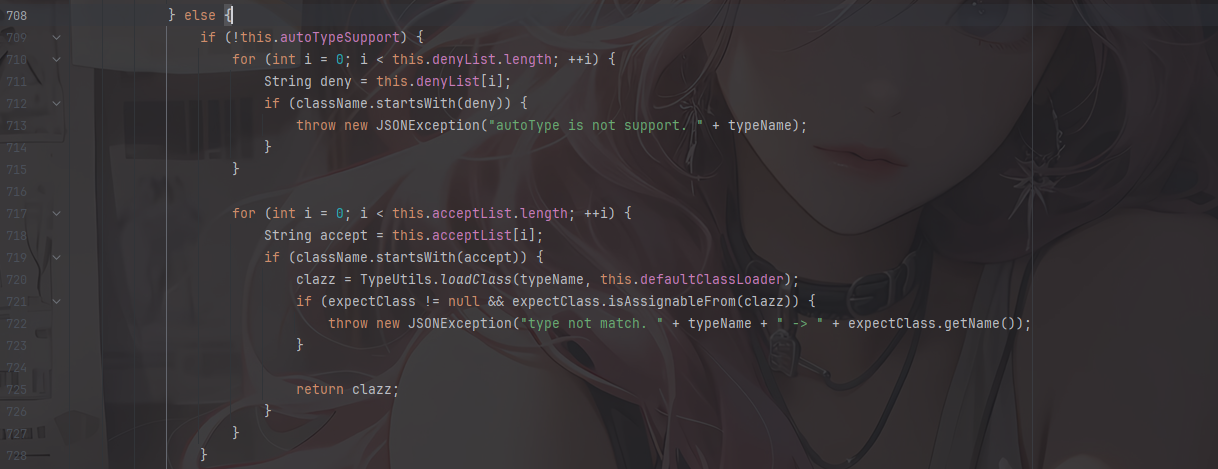Collapse the startsWith(deny) if block at line 712

(x=56, y=103)
